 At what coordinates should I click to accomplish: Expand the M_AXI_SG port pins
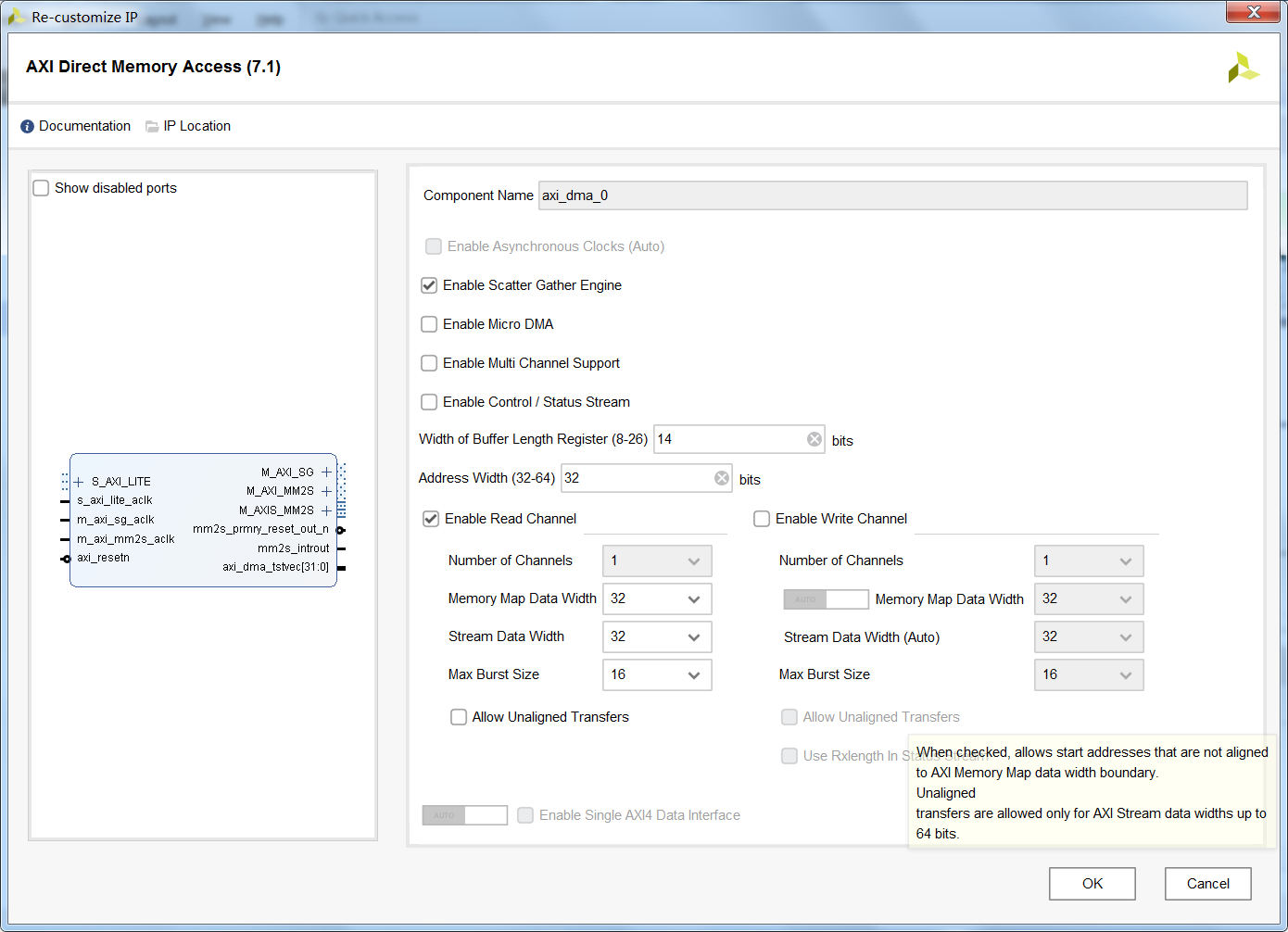point(326,472)
